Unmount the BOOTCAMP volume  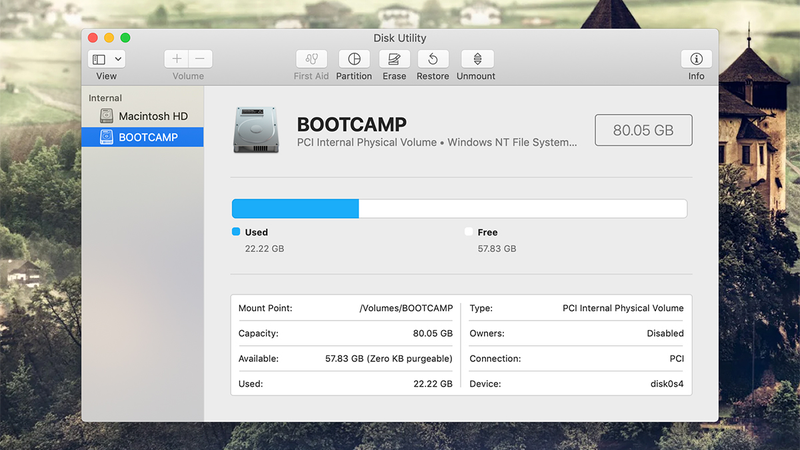(477, 59)
